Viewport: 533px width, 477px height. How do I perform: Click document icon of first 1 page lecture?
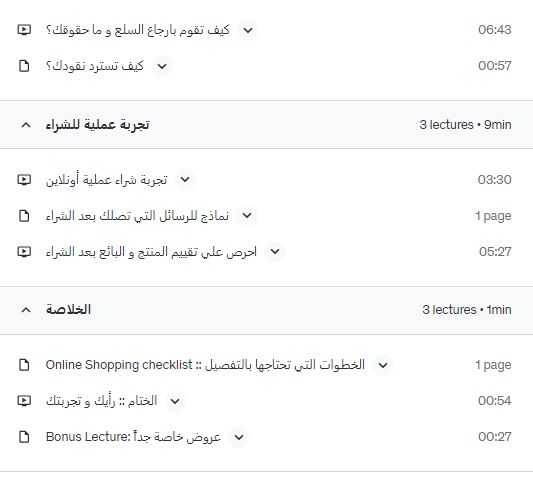(x=24, y=216)
